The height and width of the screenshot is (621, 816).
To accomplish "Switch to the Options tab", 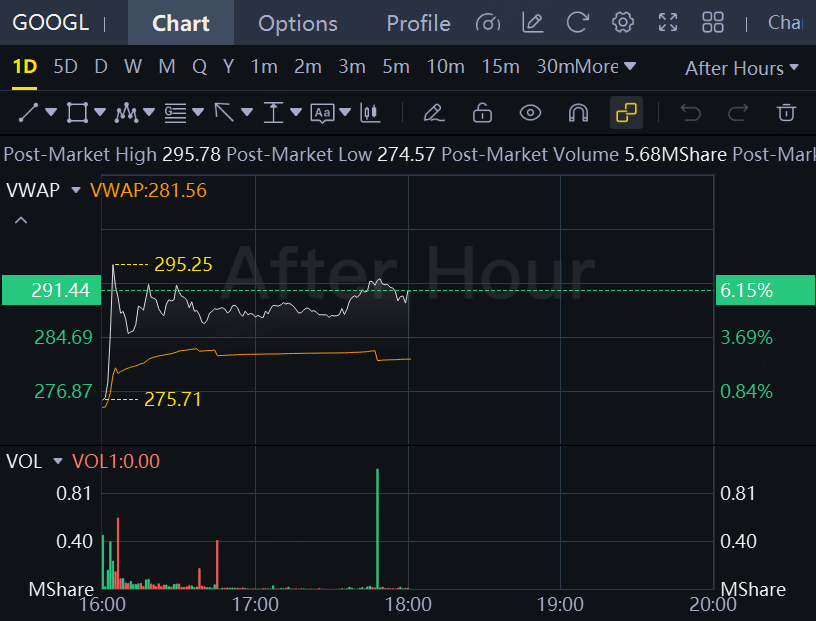I will [x=298, y=23].
